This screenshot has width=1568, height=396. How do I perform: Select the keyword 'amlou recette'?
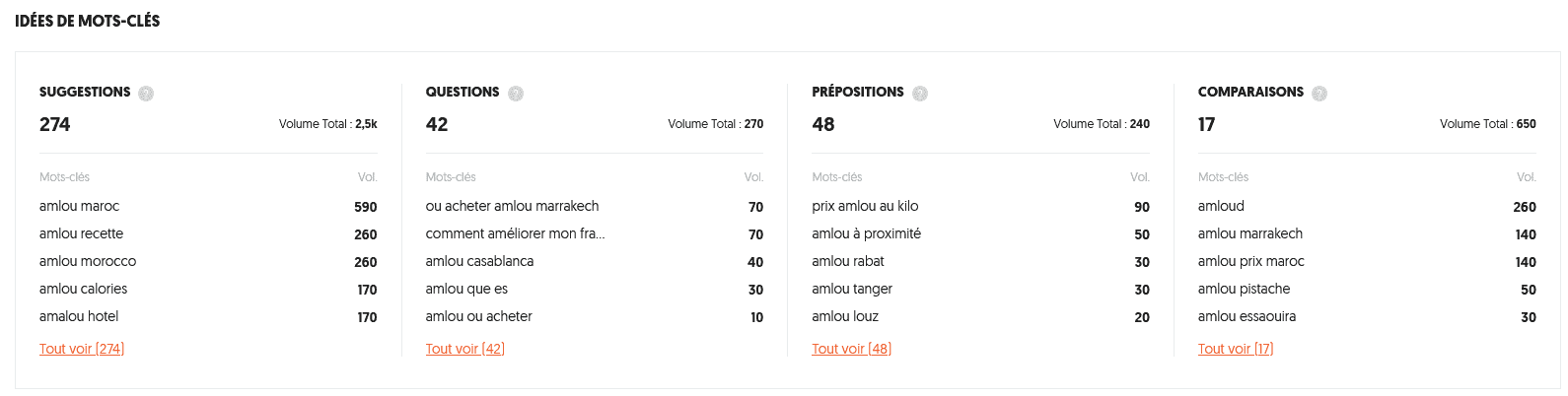click(81, 234)
